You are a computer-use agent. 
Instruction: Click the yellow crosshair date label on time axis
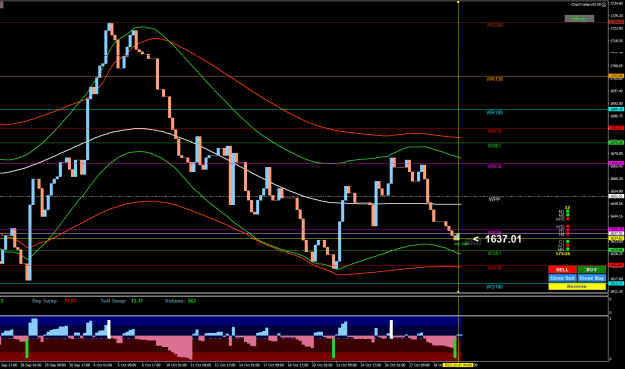458,365
